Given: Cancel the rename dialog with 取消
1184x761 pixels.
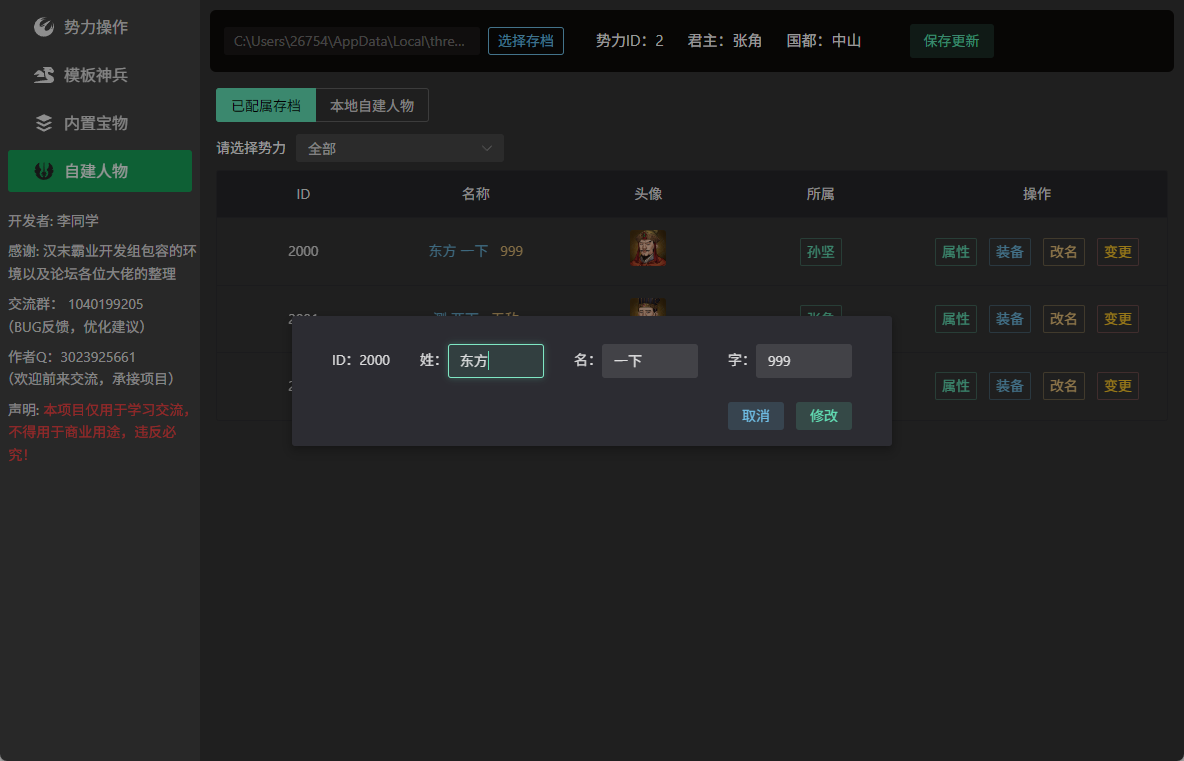Looking at the screenshot, I should pos(755,416).
